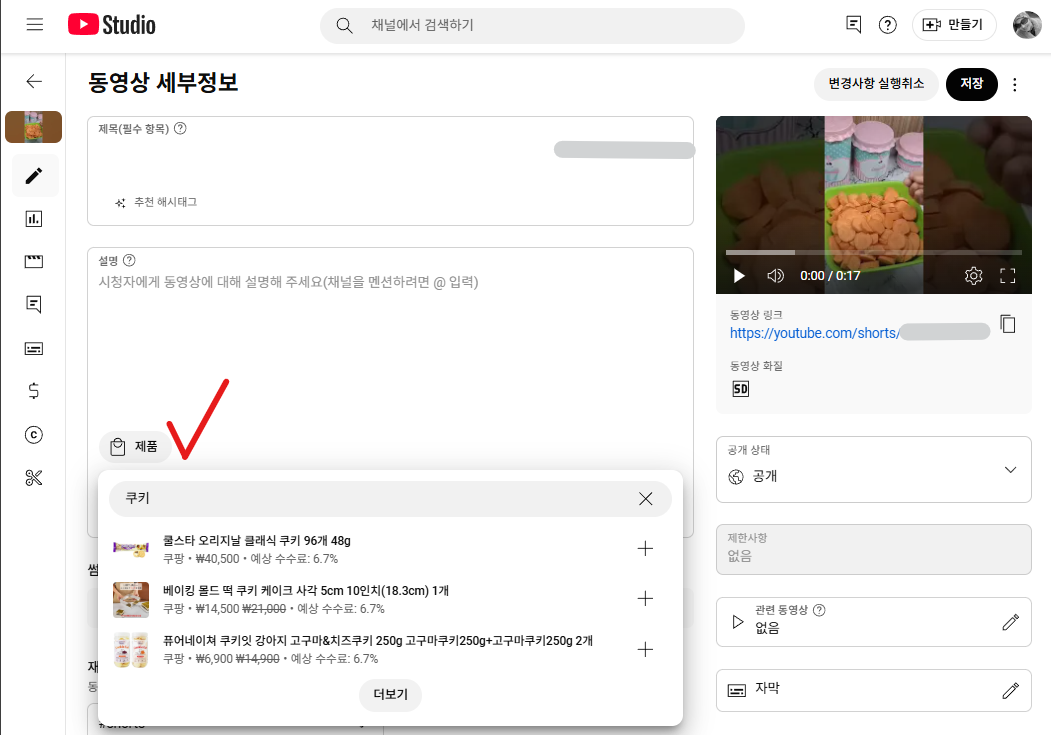1051x735 pixels.
Task: Open the hamburger navigation menu
Action: coord(35,25)
